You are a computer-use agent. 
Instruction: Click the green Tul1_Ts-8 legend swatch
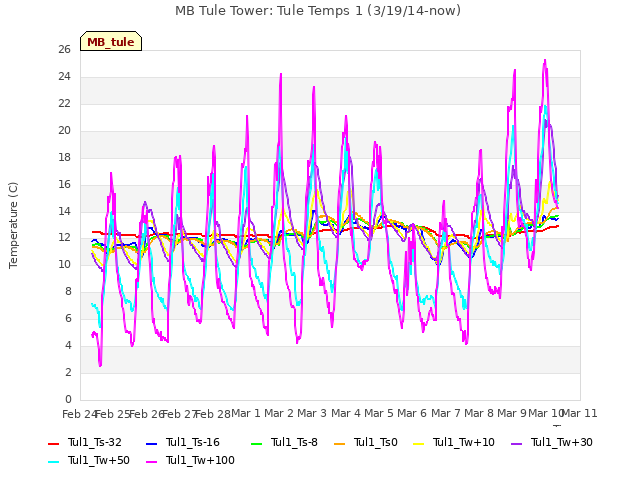(x=256, y=443)
